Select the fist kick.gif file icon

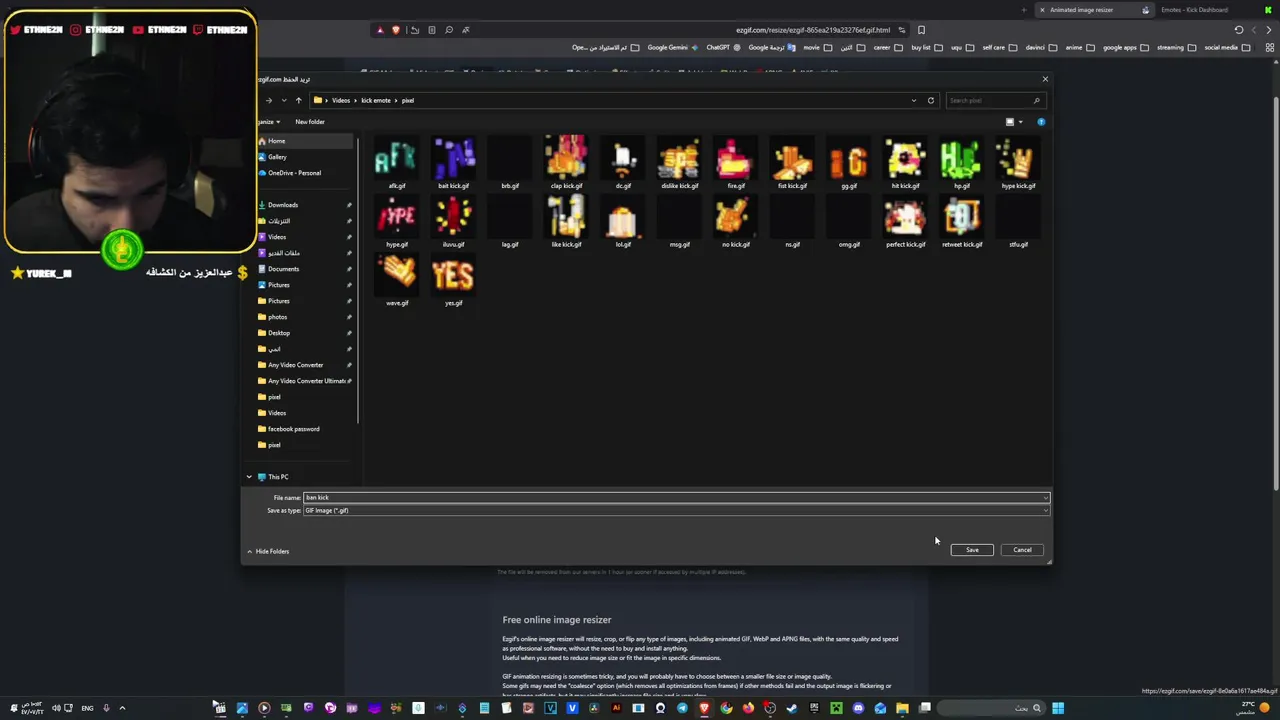coord(792,160)
